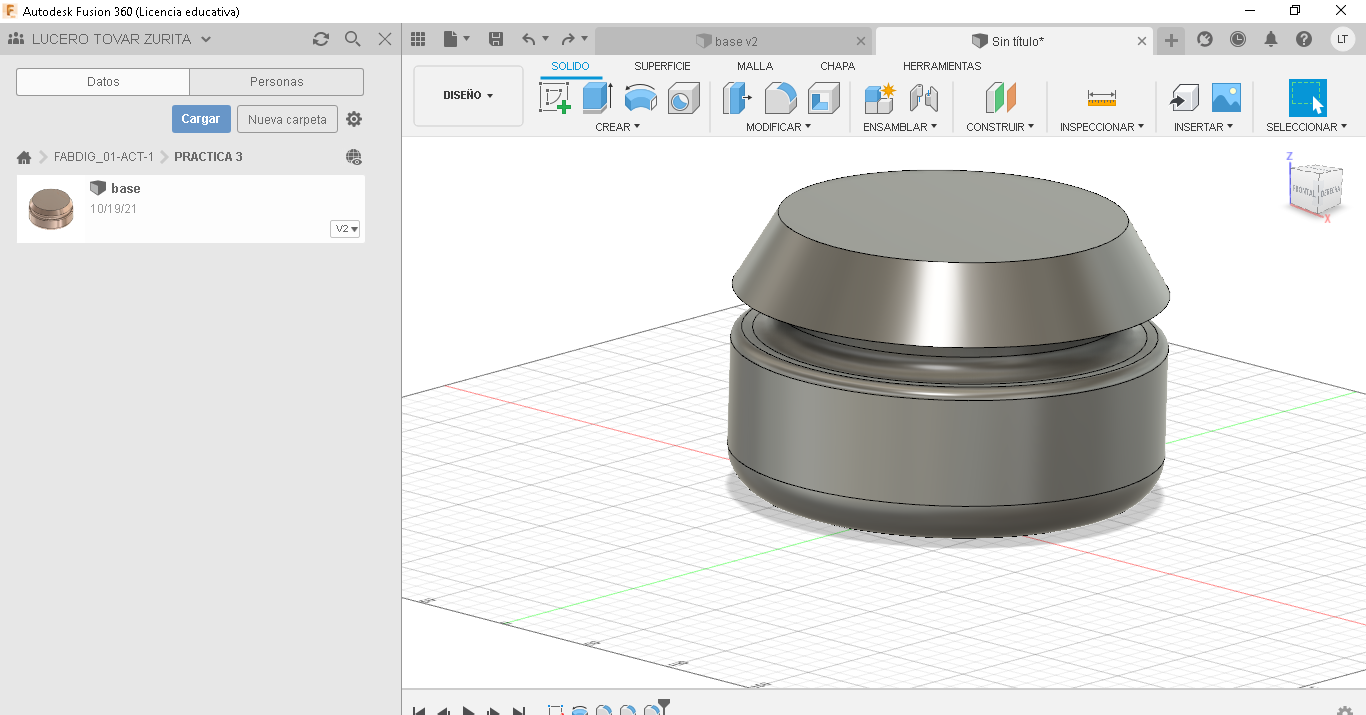Select the Personas tab
1366x715 pixels.
coord(277,82)
